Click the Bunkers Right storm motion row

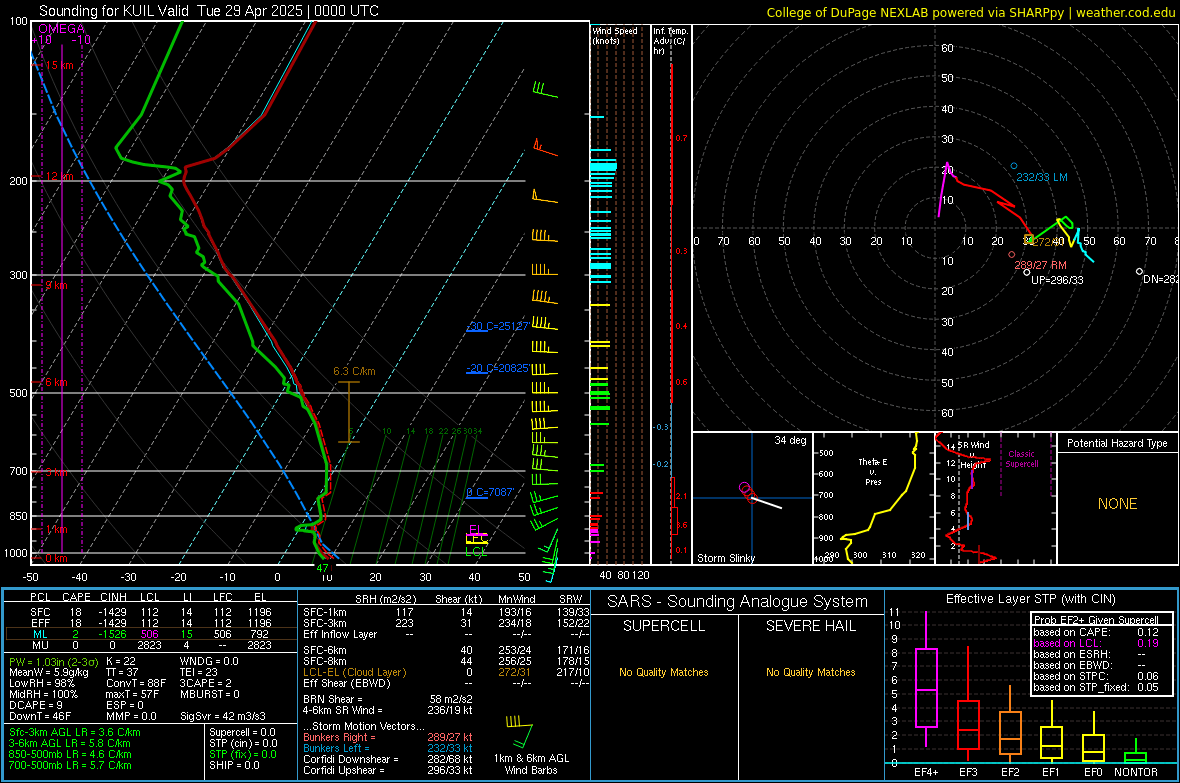pos(388,737)
